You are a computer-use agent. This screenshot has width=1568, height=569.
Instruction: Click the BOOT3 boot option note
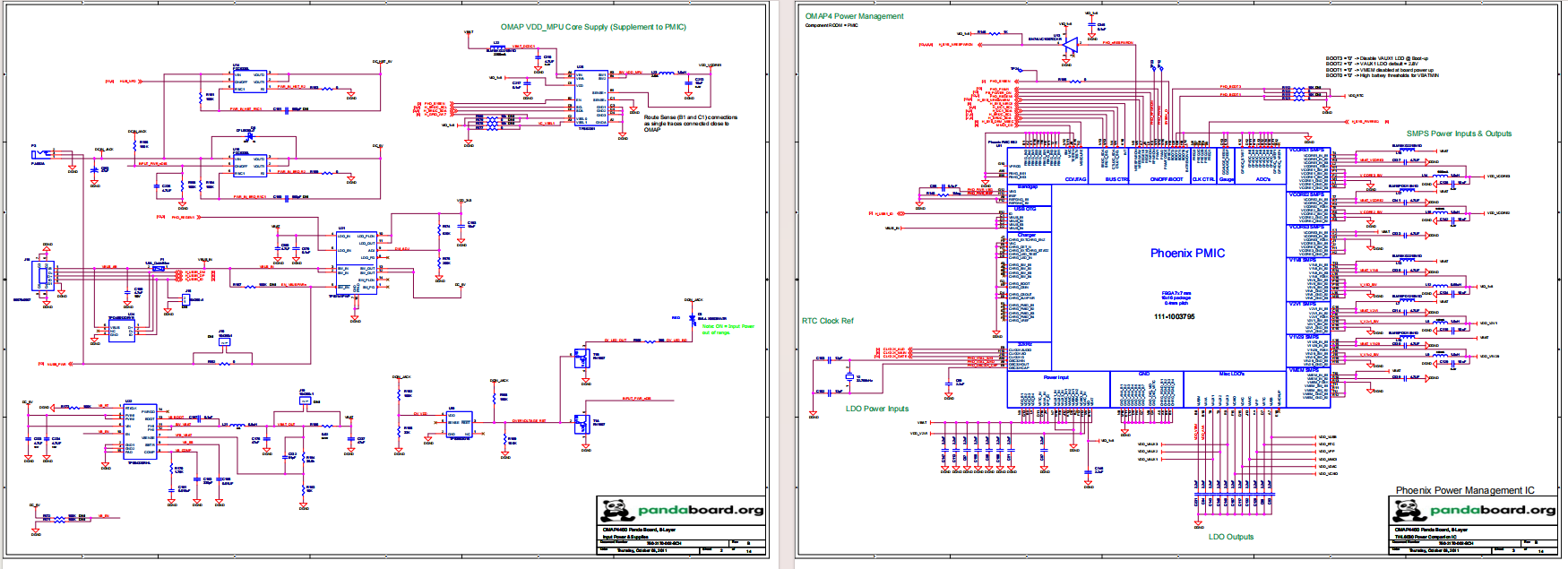pos(1377,58)
